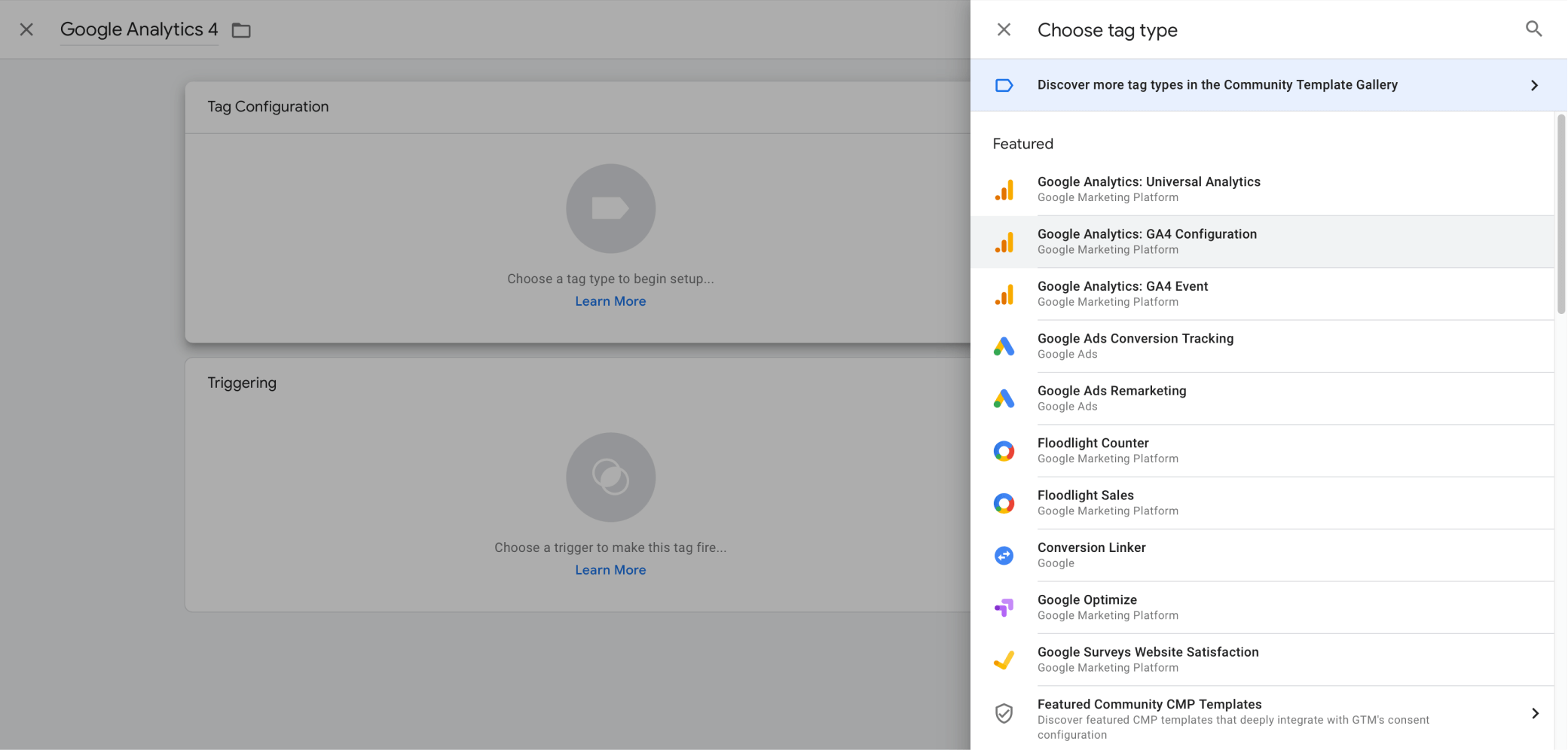
Task: Open Learn More under Tag Configuration
Action: 610,300
